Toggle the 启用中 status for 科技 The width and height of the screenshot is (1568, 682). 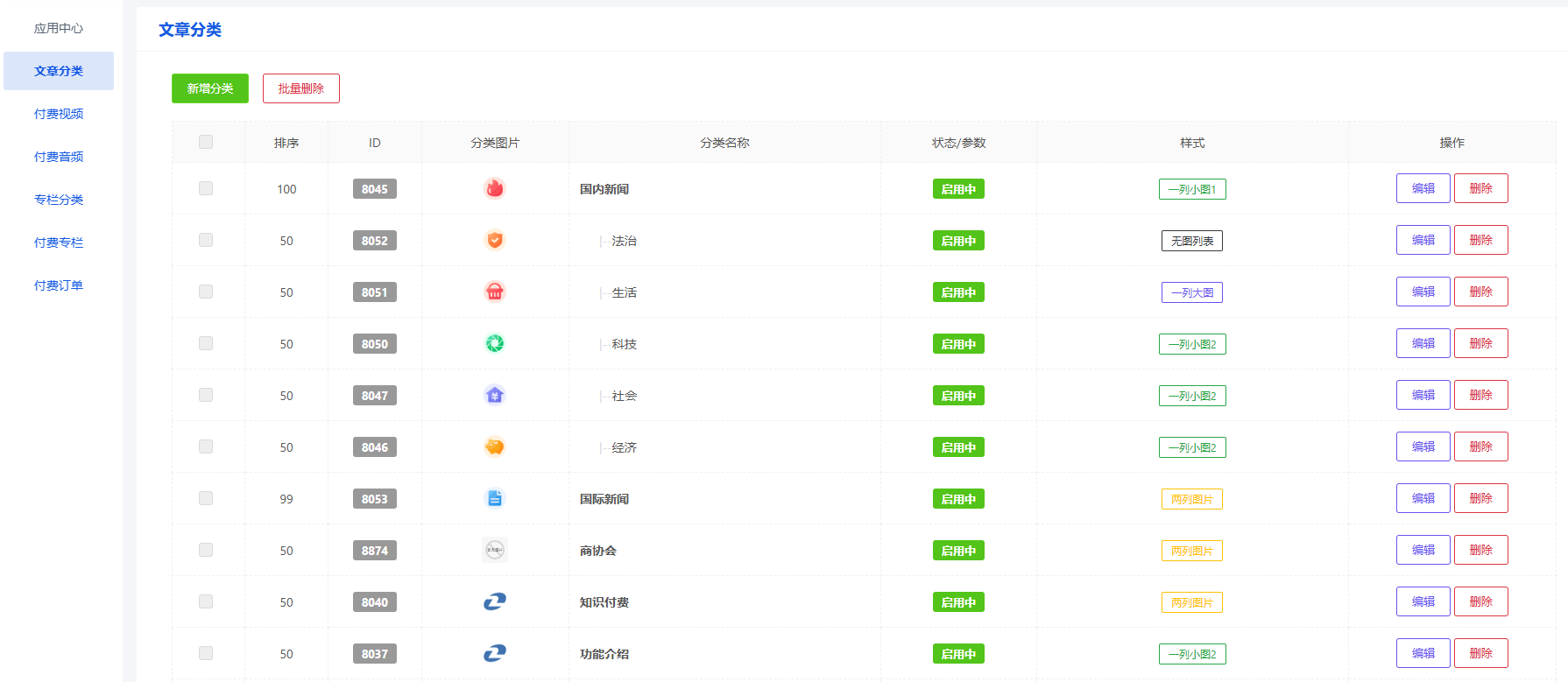tap(958, 344)
